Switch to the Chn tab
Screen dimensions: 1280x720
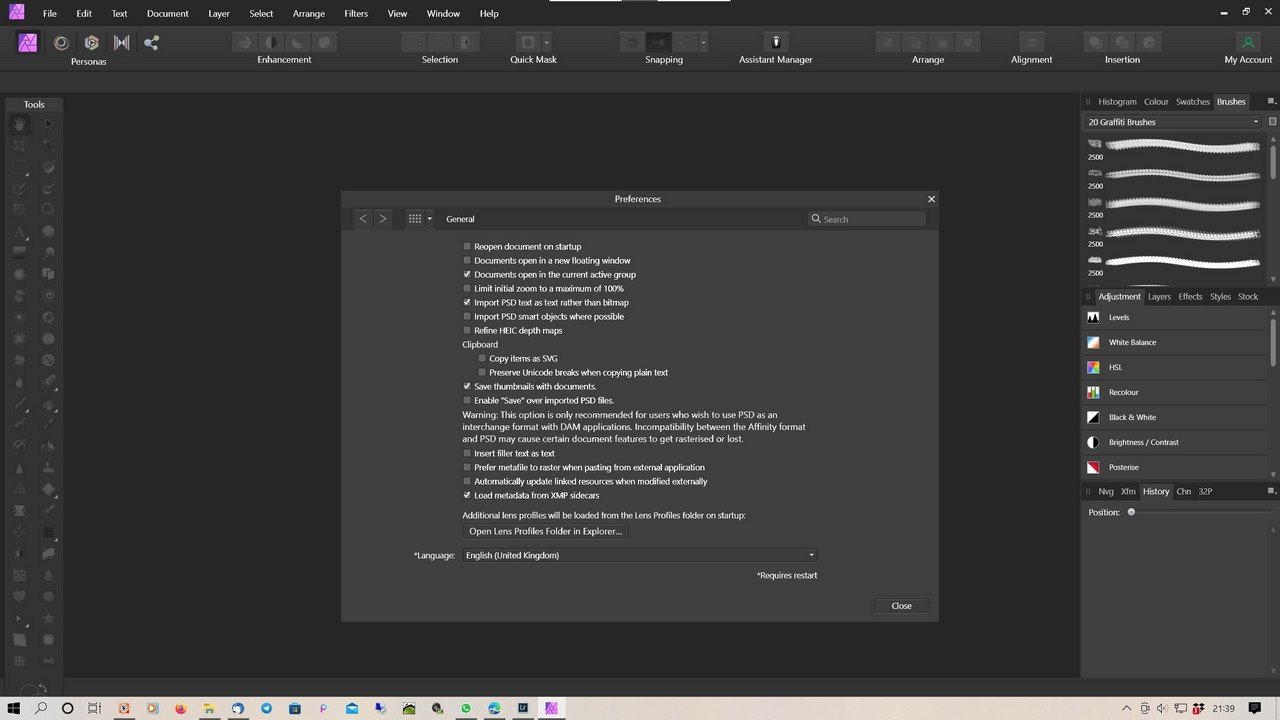click(1183, 491)
